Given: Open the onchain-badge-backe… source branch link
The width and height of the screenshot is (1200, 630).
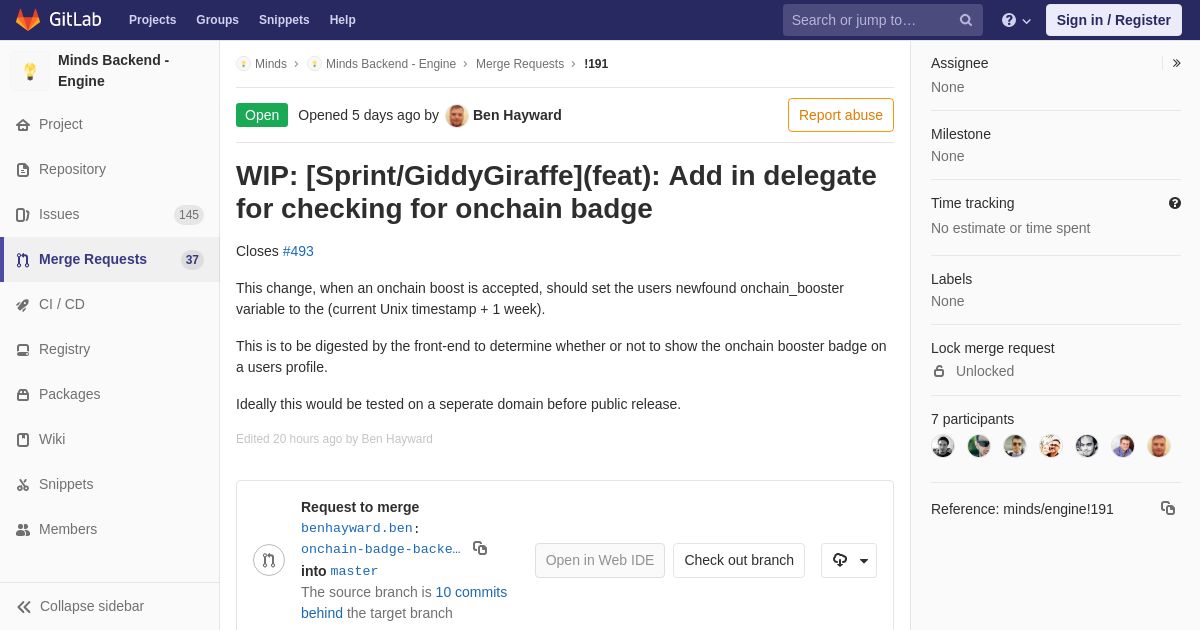Looking at the screenshot, I should (381, 549).
